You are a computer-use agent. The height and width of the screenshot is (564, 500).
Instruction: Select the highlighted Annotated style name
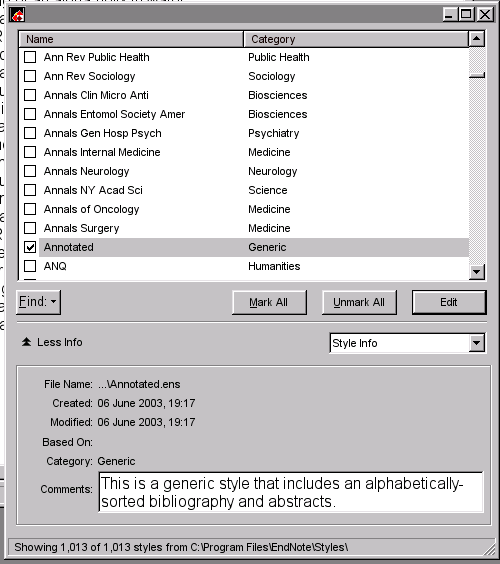pos(69,247)
